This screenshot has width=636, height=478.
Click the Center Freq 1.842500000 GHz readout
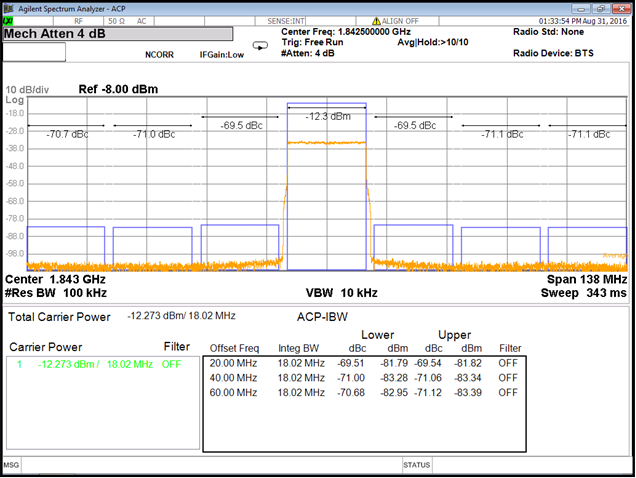pos(344,31)
